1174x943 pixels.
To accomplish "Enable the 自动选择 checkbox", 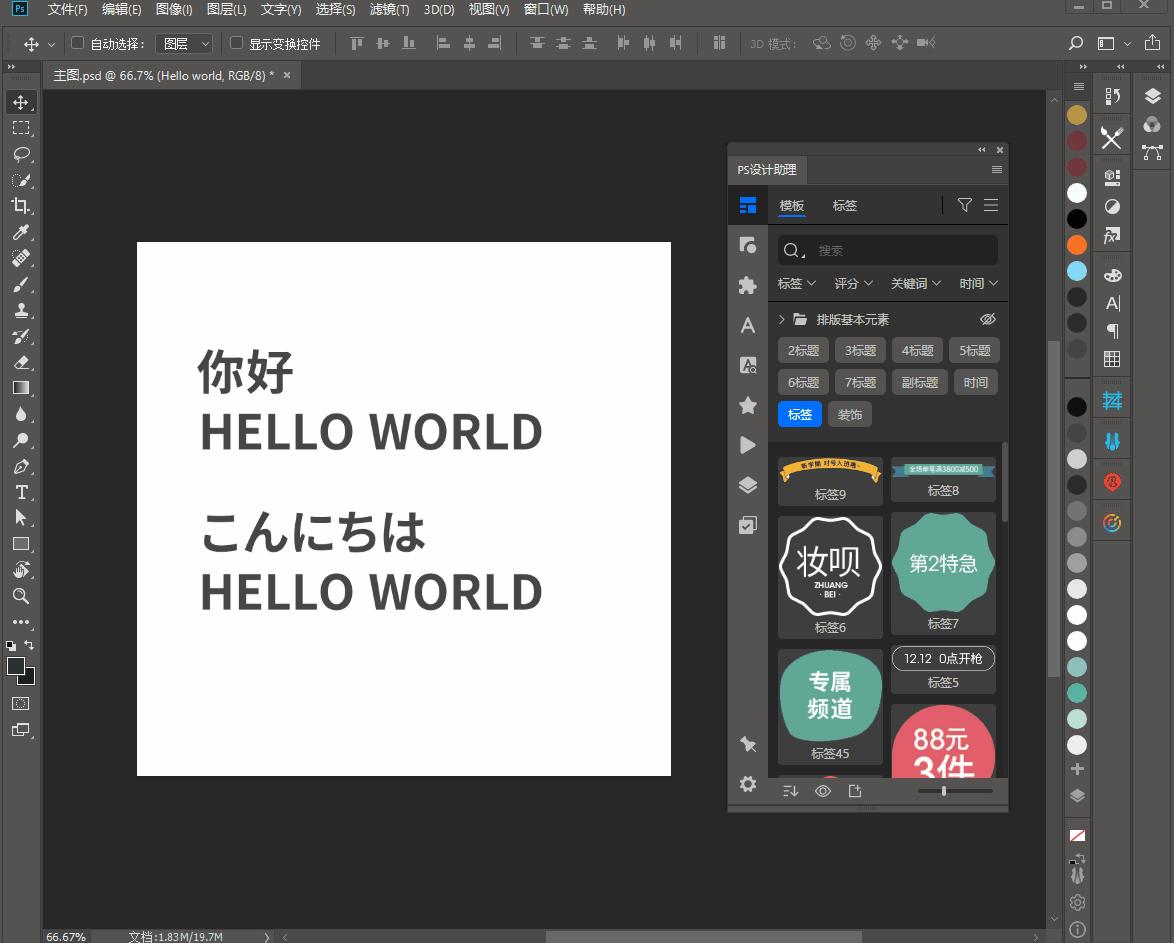I will point(78,43).
